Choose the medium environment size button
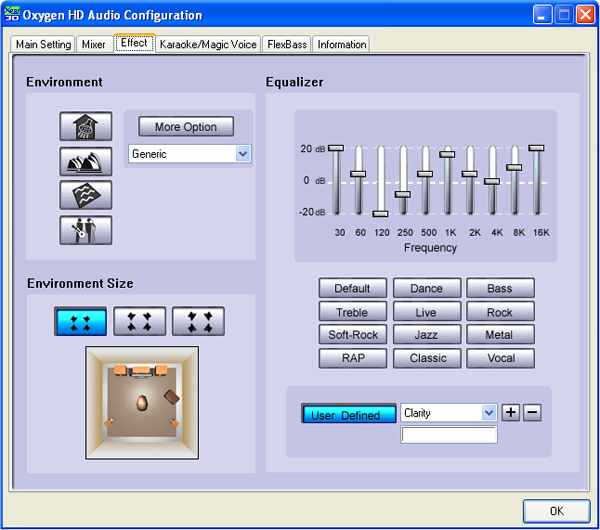 click(x=140, y=321)
